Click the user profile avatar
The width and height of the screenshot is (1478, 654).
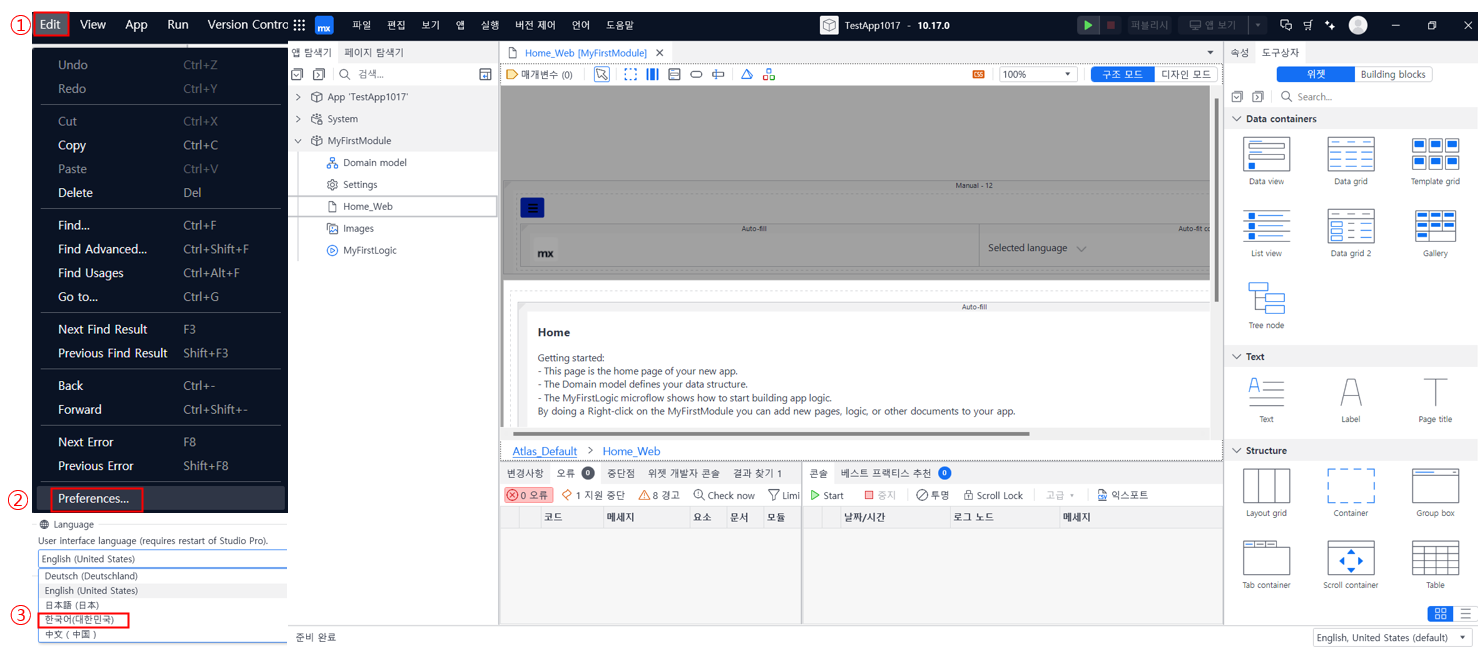coord(1357,25)
